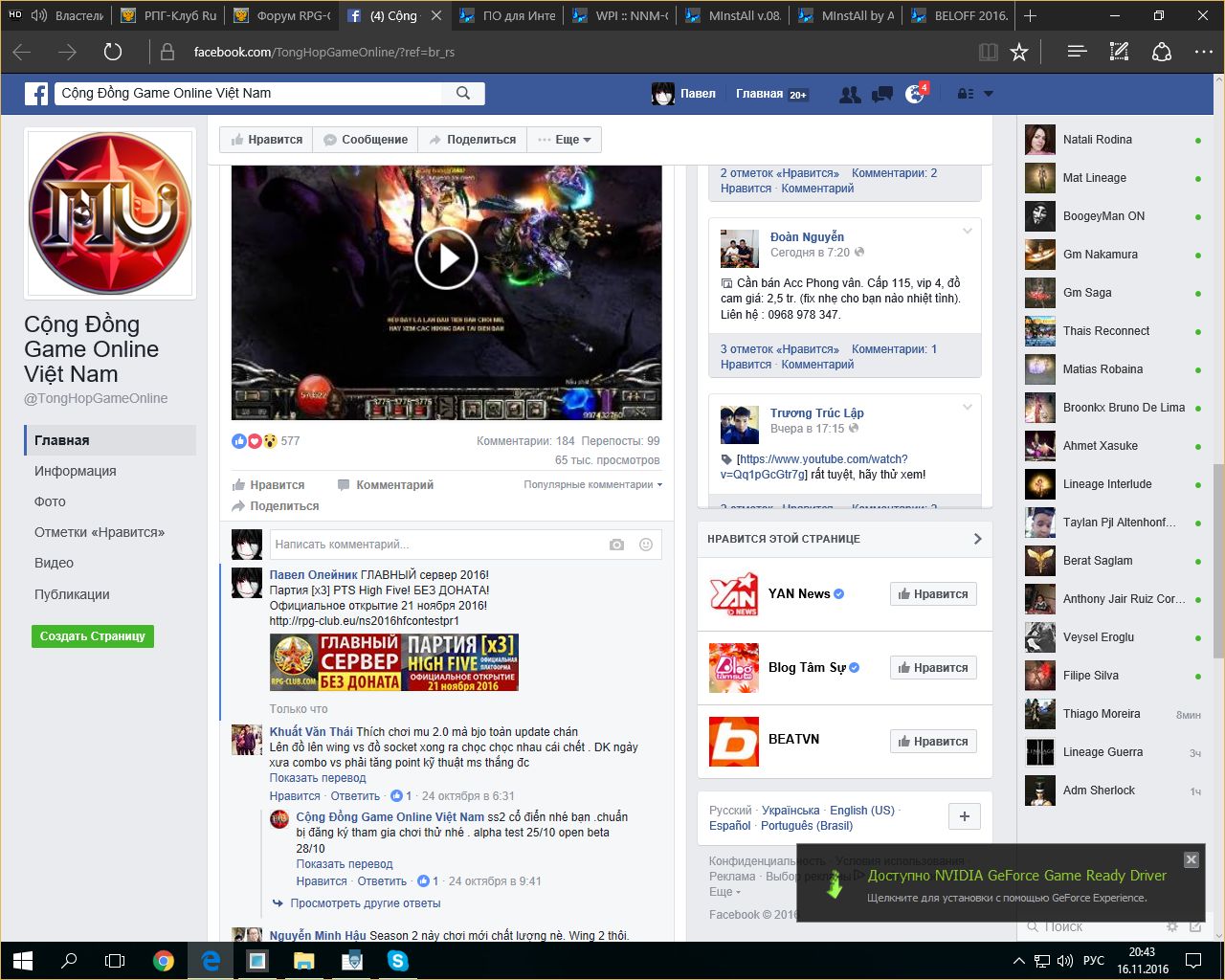Screen dimensions: 1225x980
Task: Click the camera icon in comment box
Action: point(616,545)
